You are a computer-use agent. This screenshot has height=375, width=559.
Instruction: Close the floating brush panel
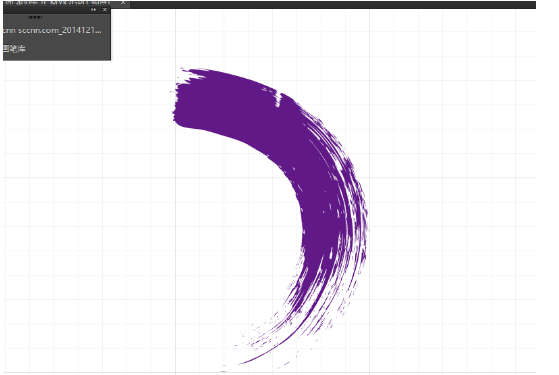105,10
